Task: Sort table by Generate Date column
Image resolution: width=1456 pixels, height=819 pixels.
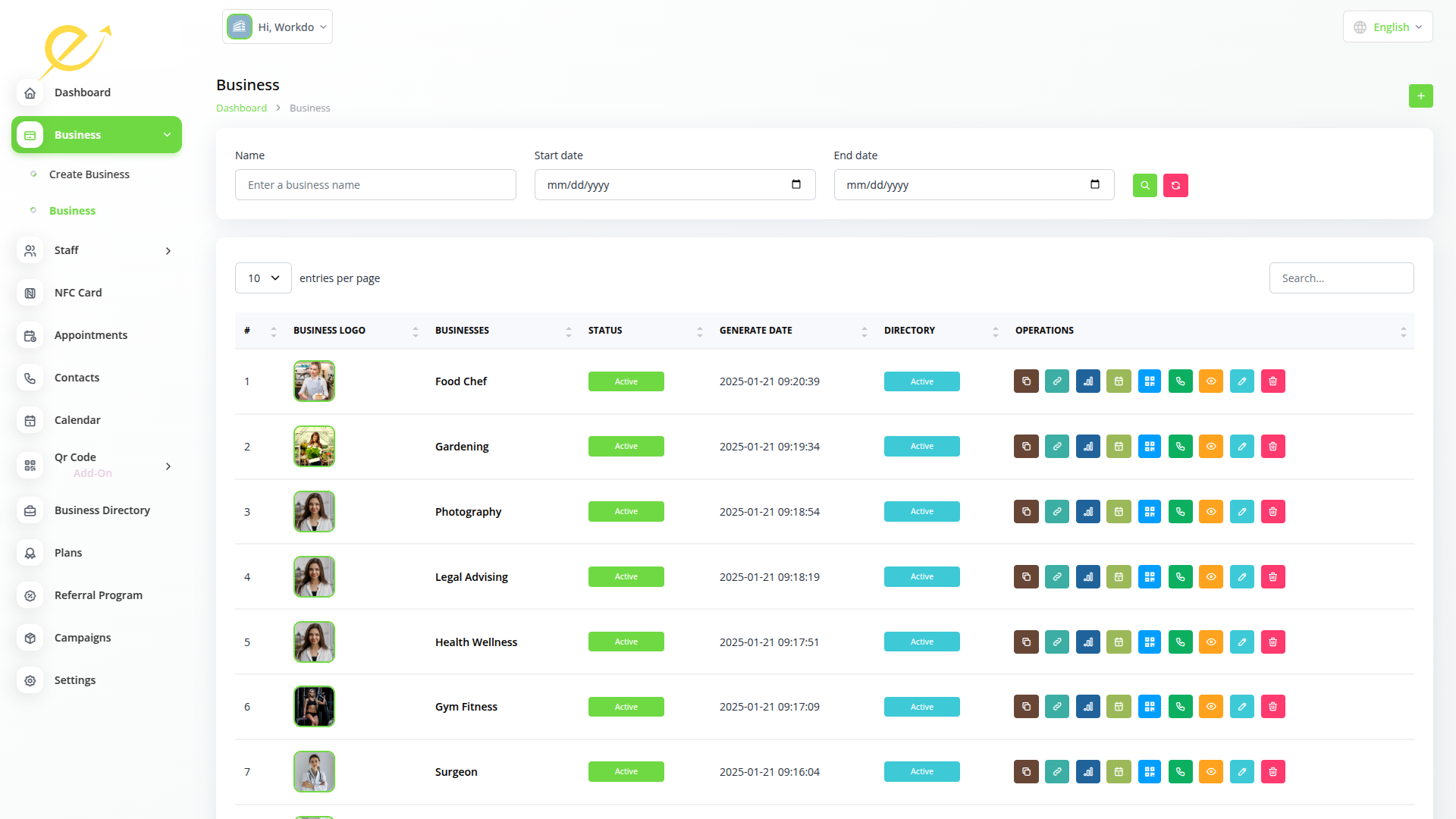Action: tap(792, 331)
